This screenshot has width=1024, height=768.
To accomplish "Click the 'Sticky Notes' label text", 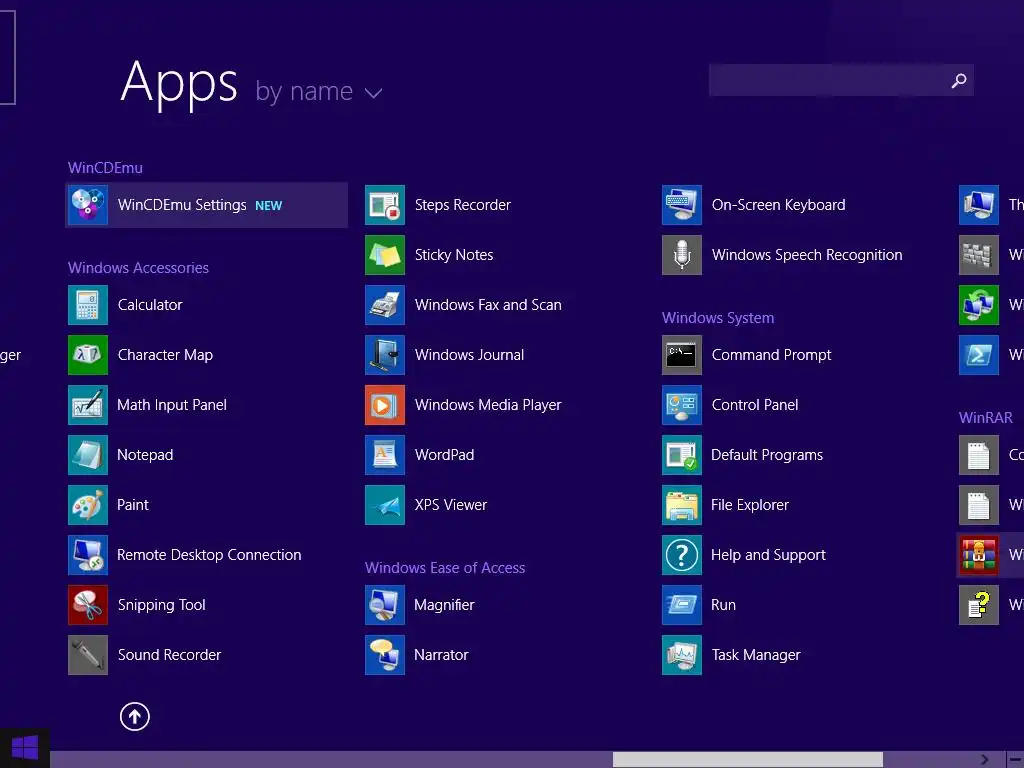I will point(454,255).
